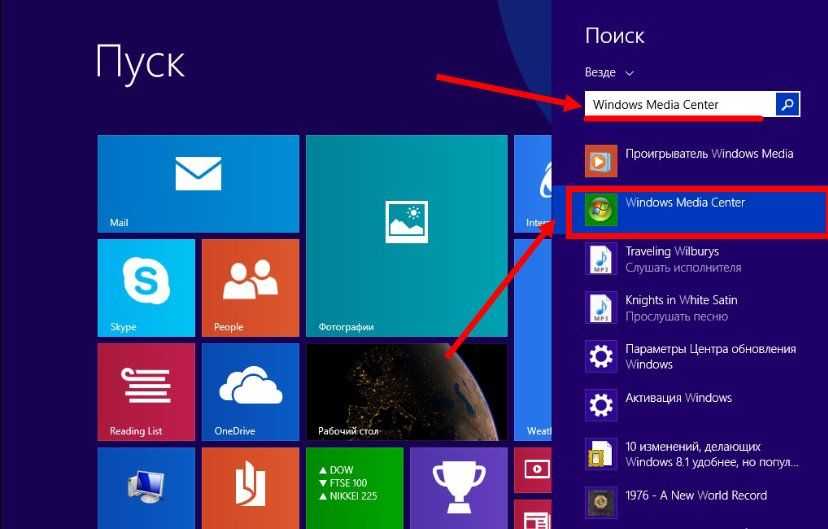
Task: Open the People tile
Action: coord(250,287)
